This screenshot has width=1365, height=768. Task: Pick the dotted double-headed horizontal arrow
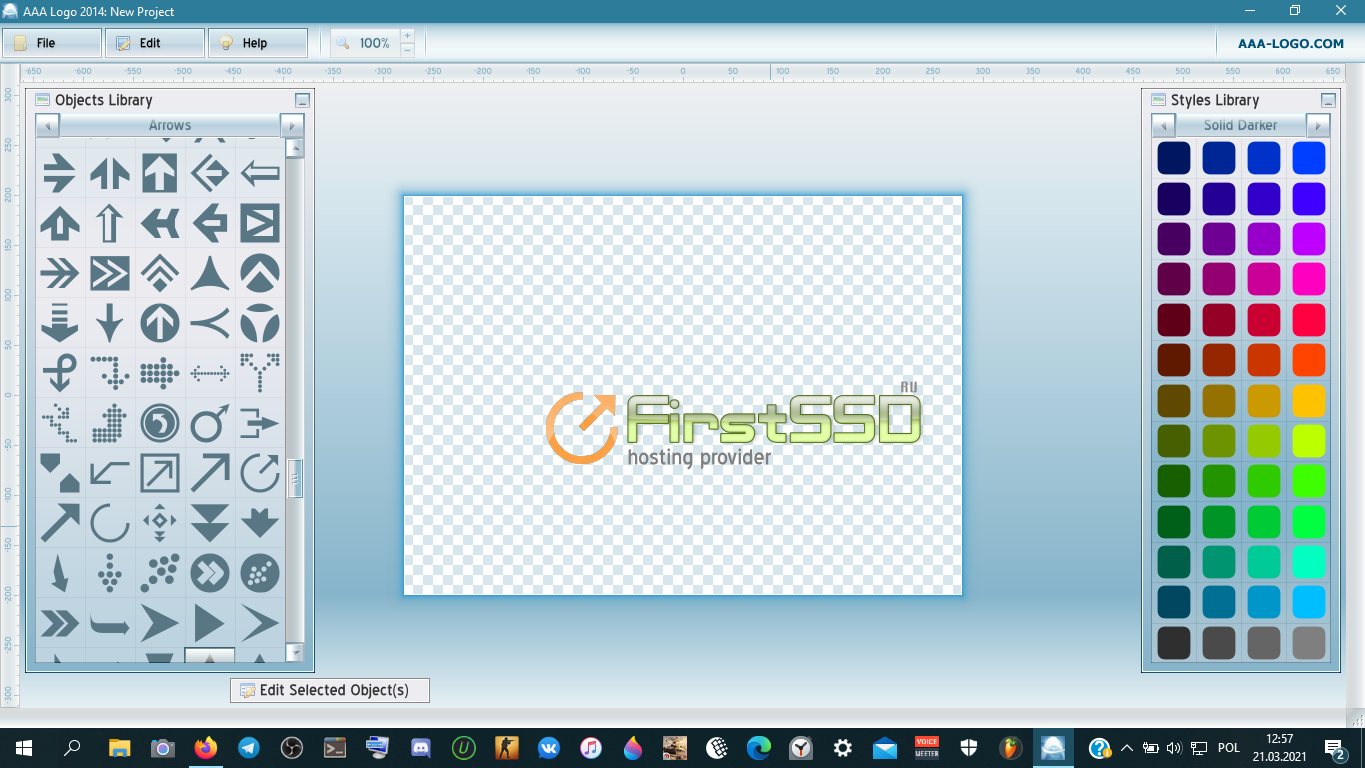tap(210, 373)
